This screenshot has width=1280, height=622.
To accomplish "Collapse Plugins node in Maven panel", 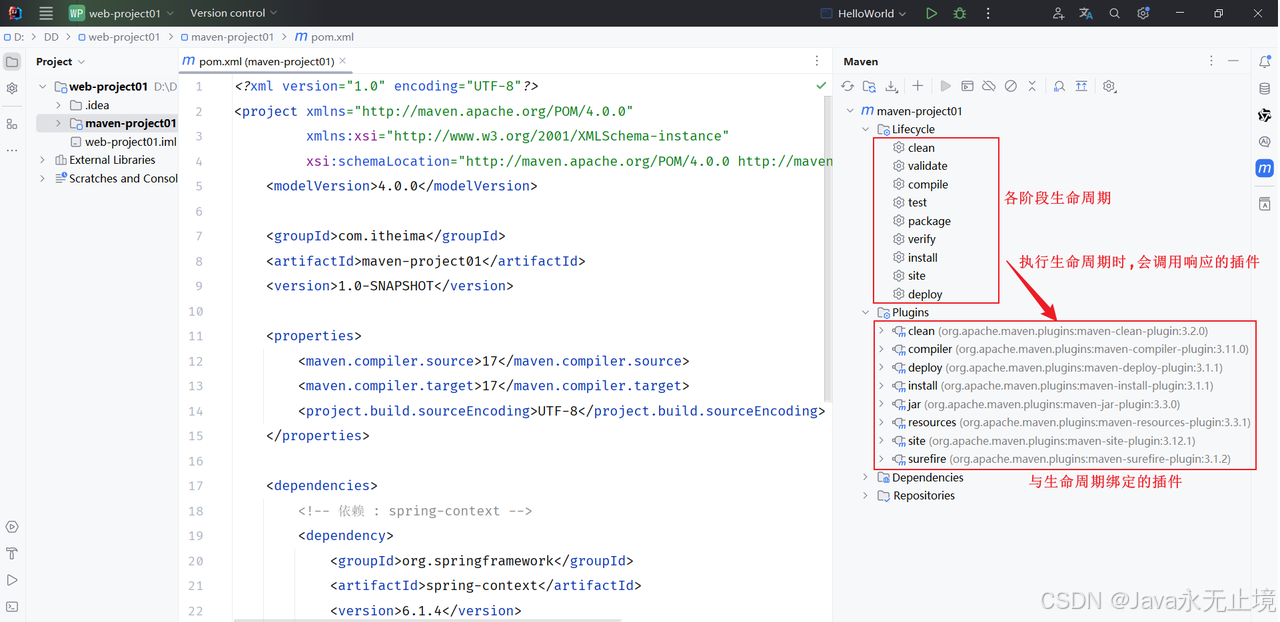I will pos(866,313).
